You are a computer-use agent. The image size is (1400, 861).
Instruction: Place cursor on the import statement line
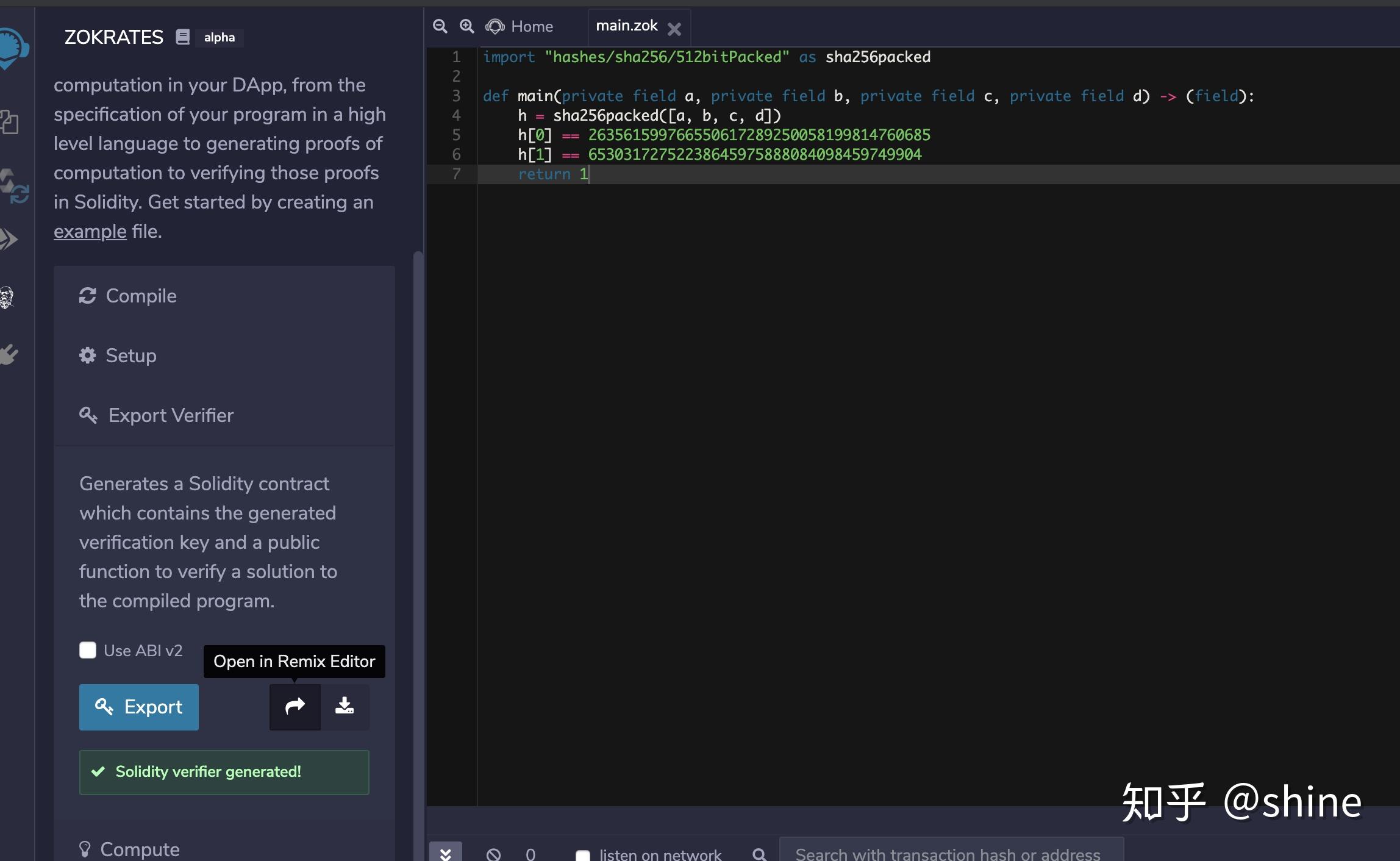click(707, 57)
